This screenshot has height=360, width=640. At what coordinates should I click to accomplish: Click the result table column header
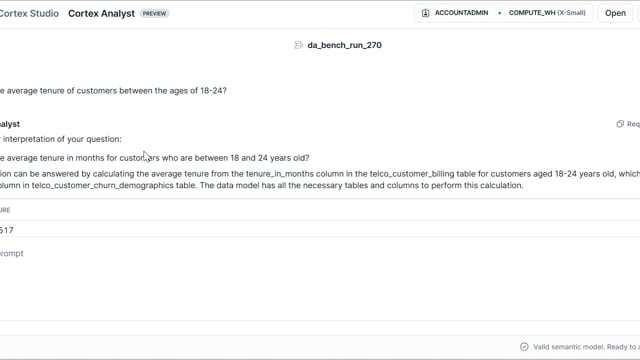tap(5, 210)
